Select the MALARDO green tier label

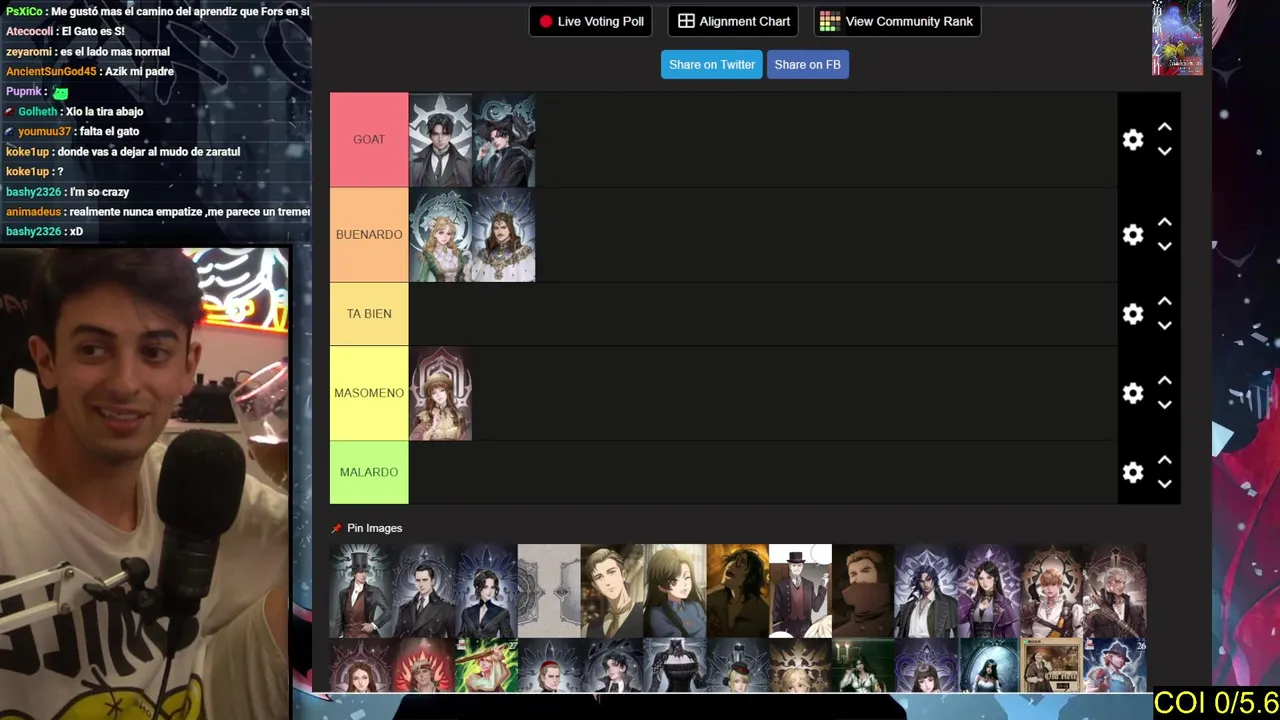click(369, 472)
